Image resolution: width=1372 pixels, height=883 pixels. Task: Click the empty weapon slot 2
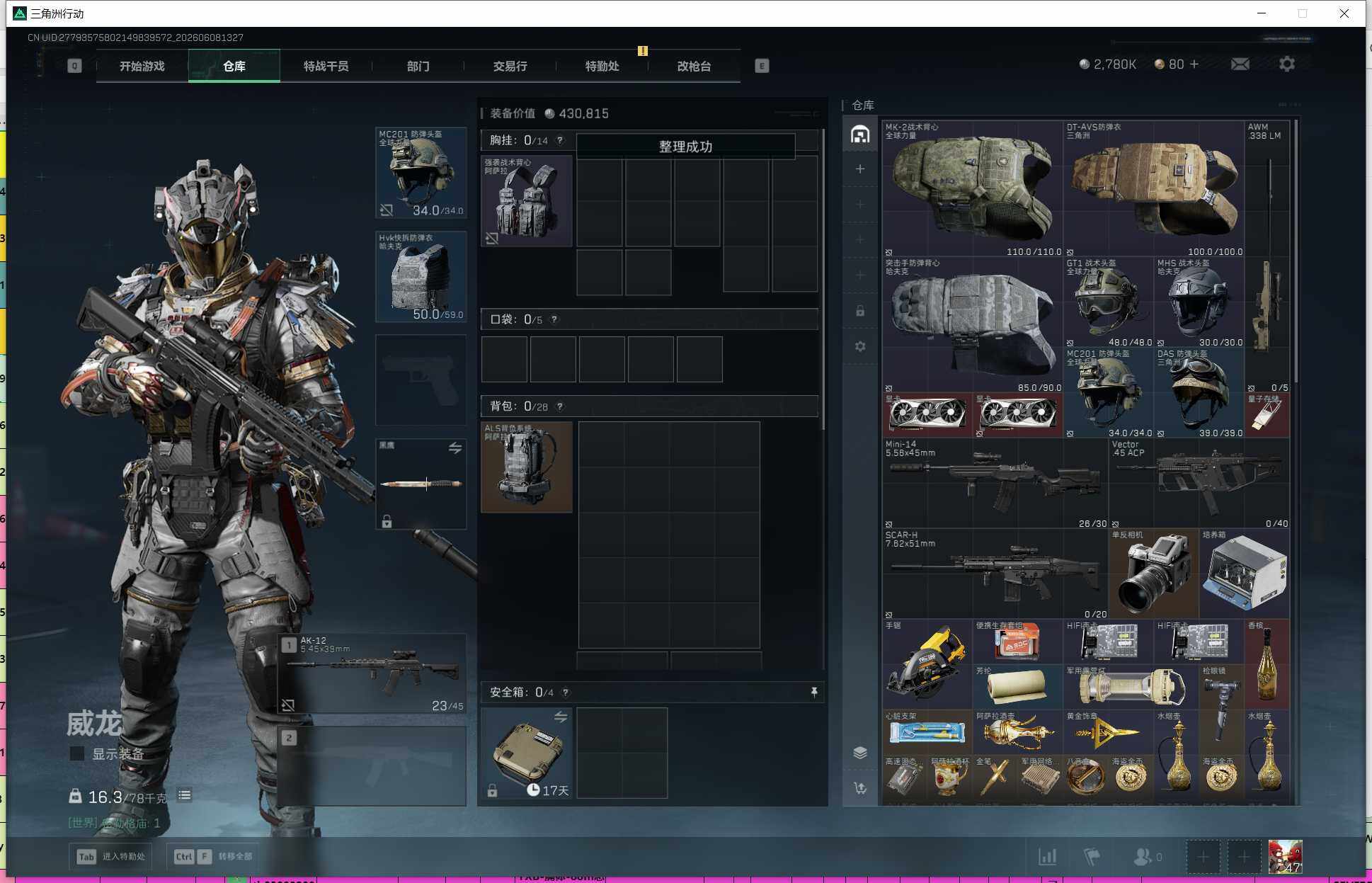point(372,766)
